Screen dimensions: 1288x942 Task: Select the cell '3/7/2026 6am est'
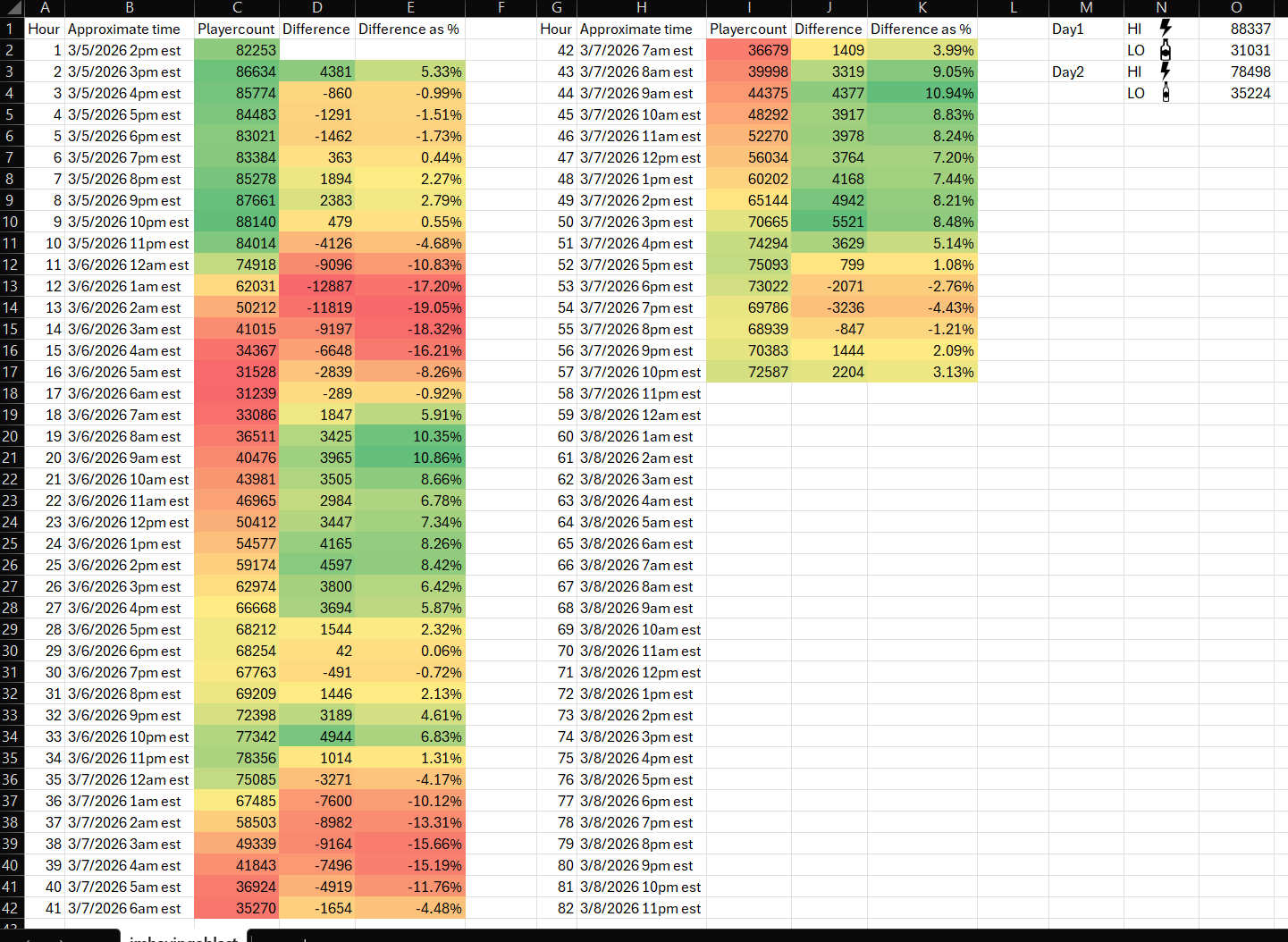129,908
